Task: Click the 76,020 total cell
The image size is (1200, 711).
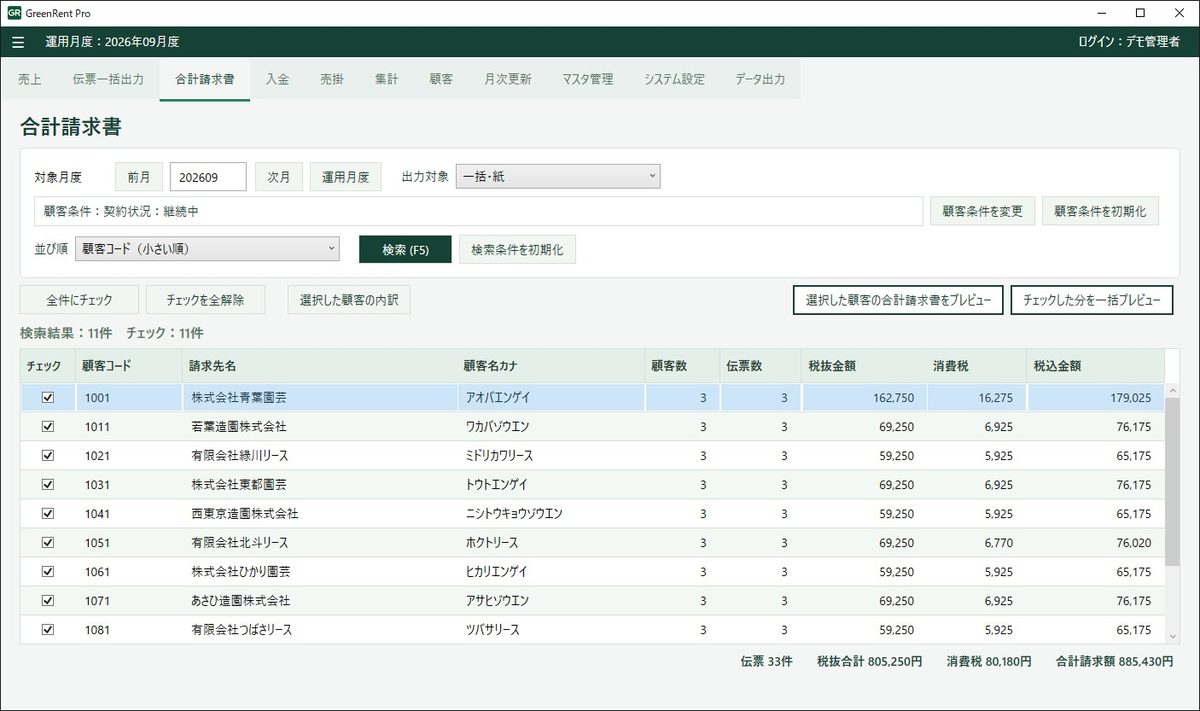Action: click(x=1096, y=543)
